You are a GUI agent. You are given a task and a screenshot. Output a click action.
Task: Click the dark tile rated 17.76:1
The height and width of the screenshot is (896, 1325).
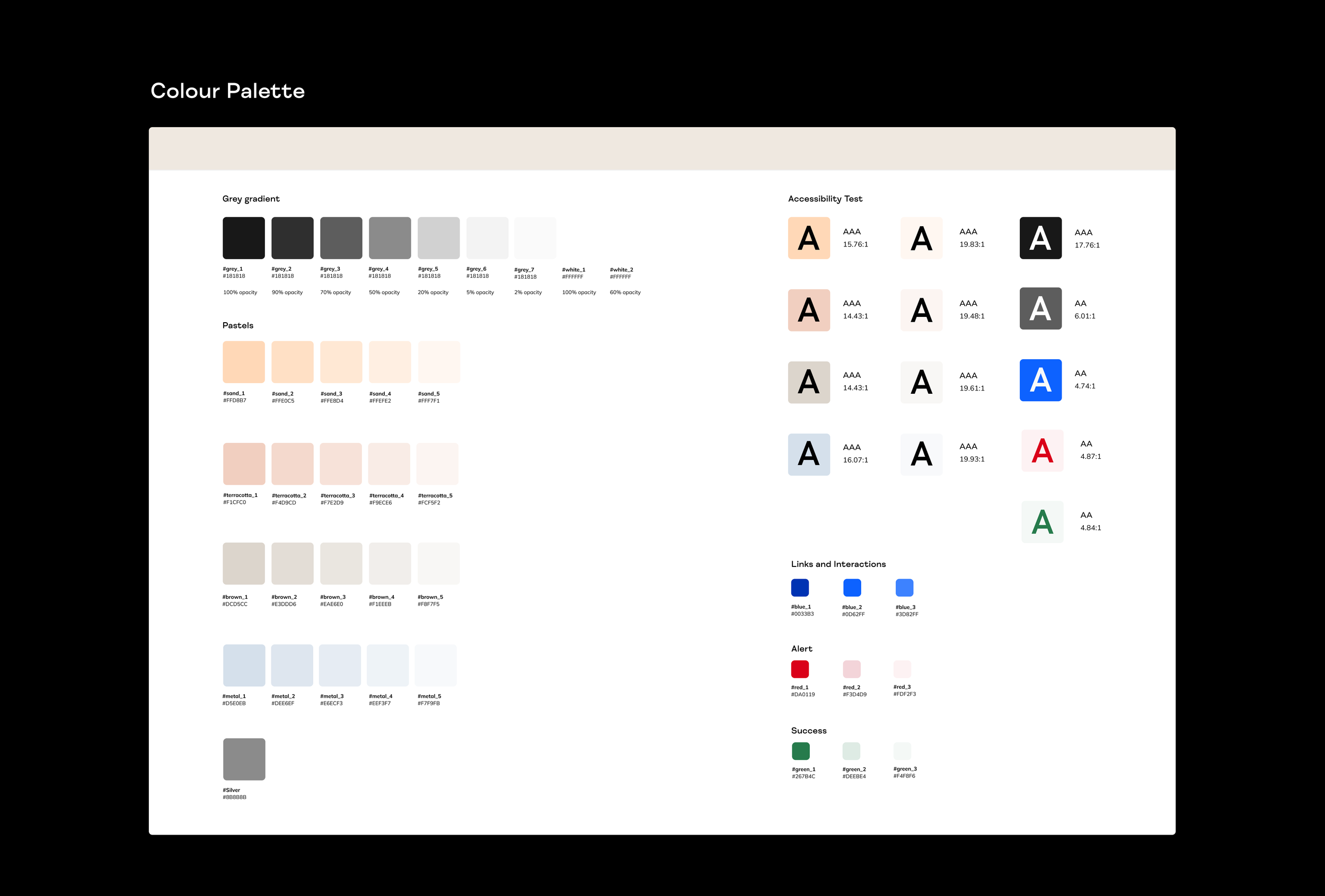click(x=1040, y=238)
